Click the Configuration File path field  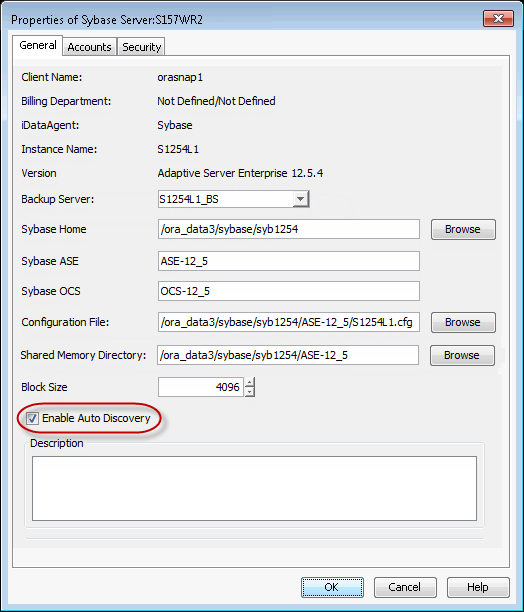coord(289,322)
